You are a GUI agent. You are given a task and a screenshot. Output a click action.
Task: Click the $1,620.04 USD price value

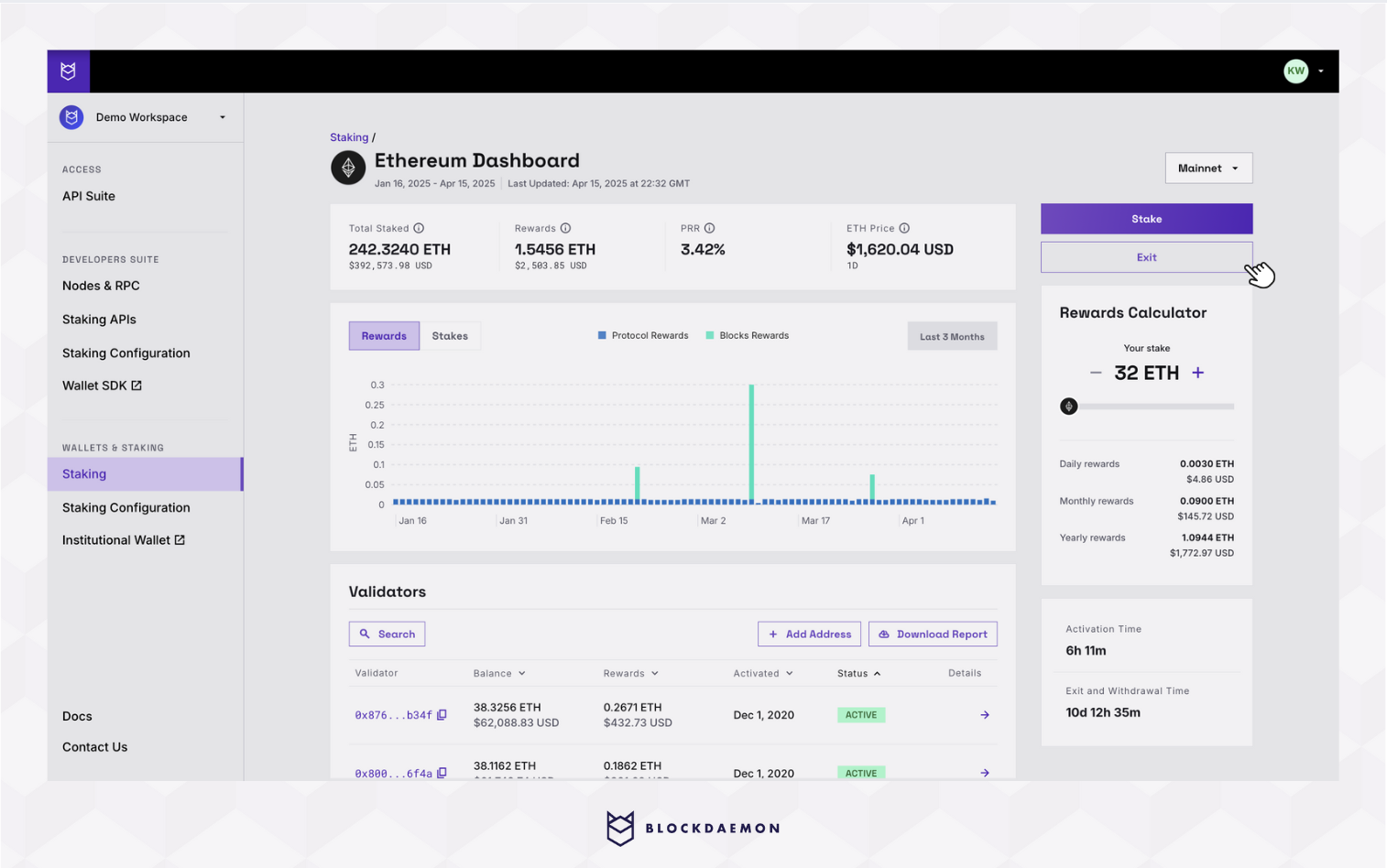tap(900, 249)
